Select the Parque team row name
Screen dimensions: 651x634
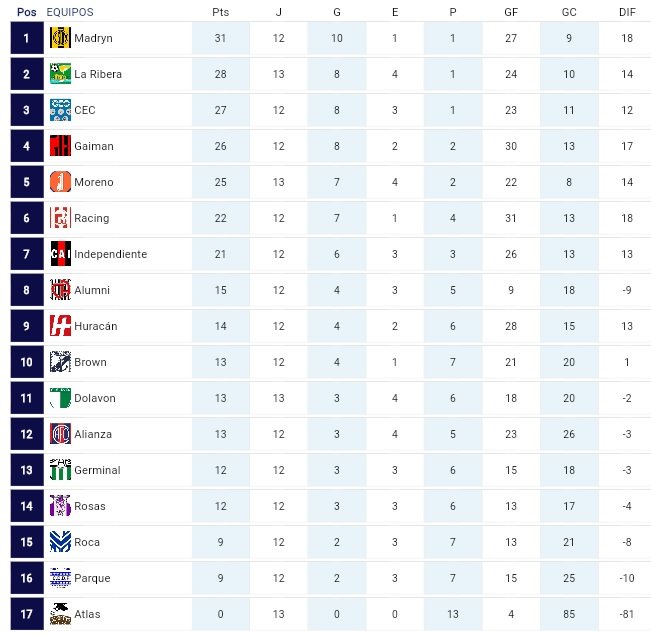click(x=92, y=578)
